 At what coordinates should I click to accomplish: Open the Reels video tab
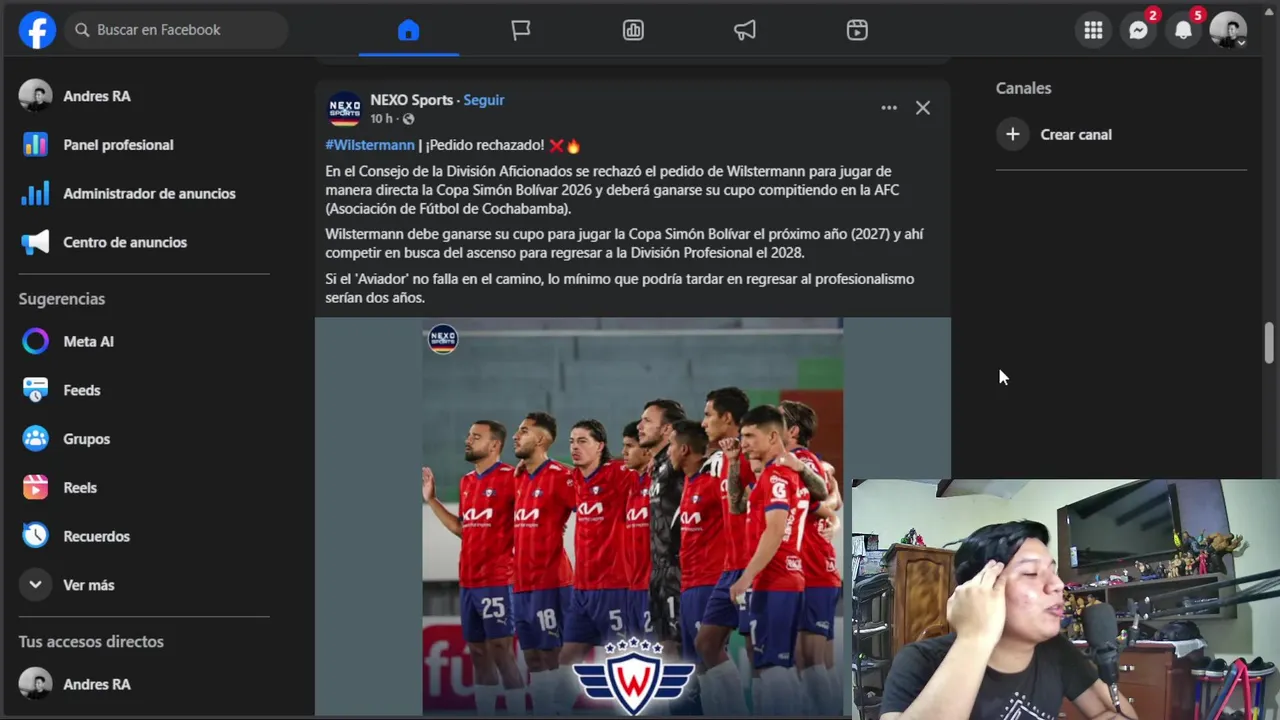[857, 30]
